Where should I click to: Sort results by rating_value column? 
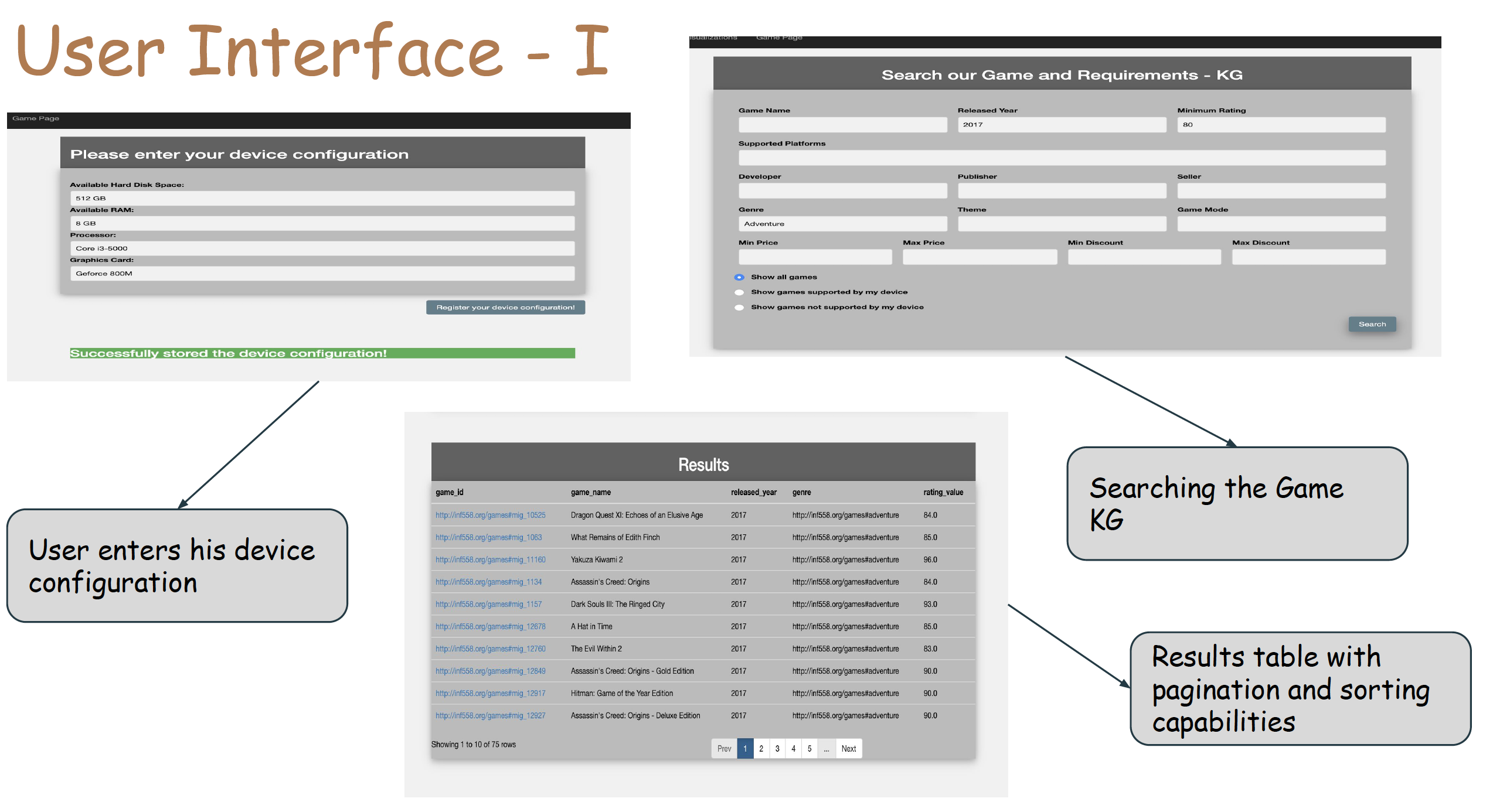click(943, 492)
